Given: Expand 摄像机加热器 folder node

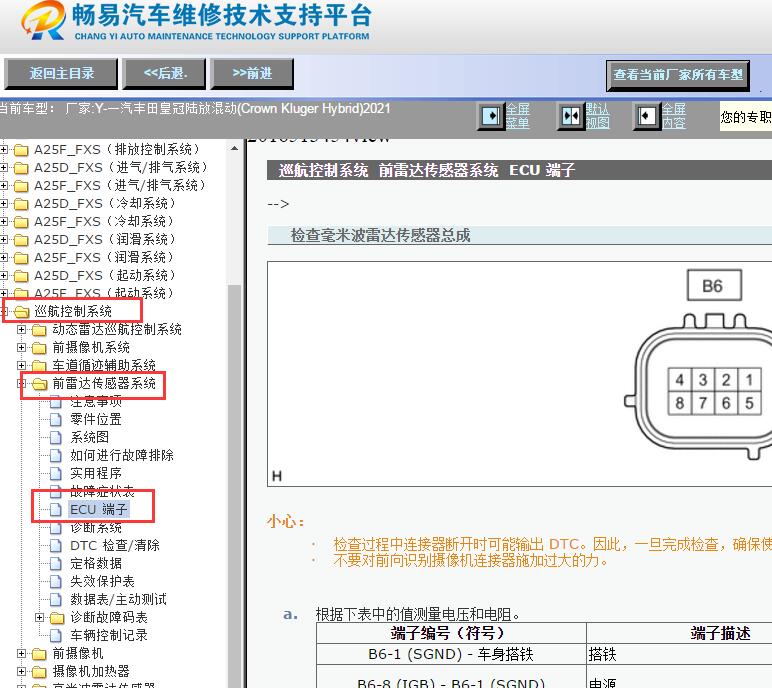Looking at the screenshot, I should pyautogui.click(x=22, y=671).
